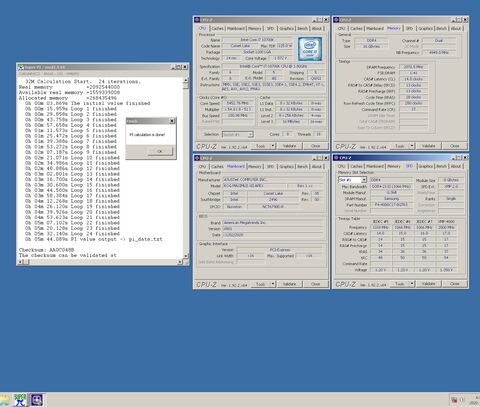Open the Socket Selection dropdown in CPU-Z
The image size is (480, 407).
(238, 134)
